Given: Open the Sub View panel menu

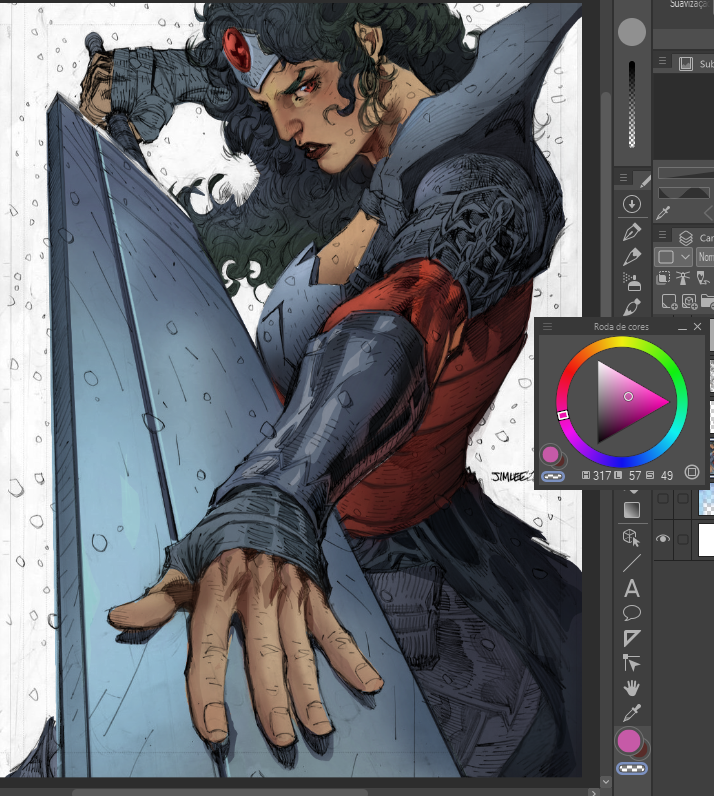Looking at the screenshot, I should pos(662,61).
